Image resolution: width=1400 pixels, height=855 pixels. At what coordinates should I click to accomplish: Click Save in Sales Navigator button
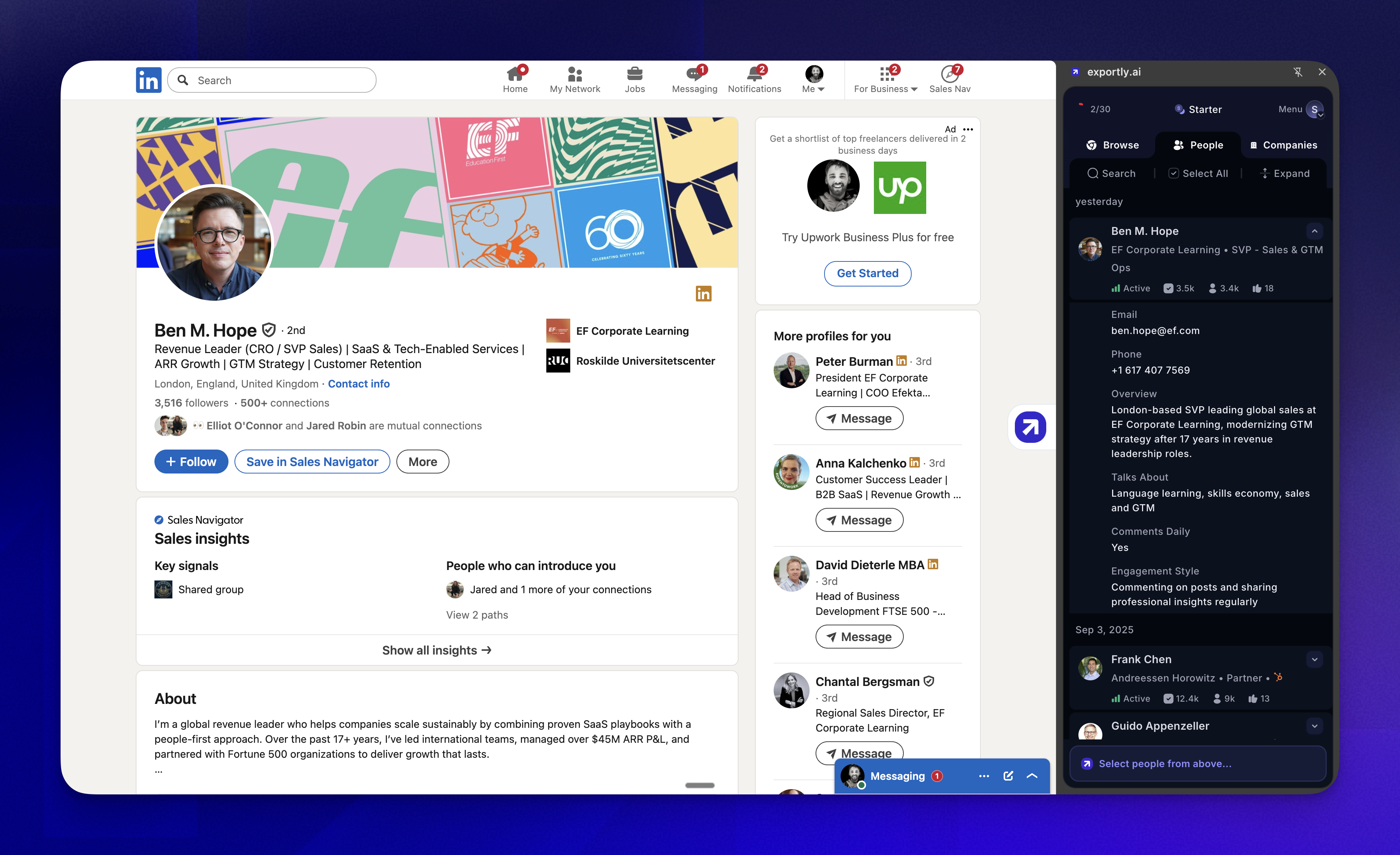tap(312, 462)
